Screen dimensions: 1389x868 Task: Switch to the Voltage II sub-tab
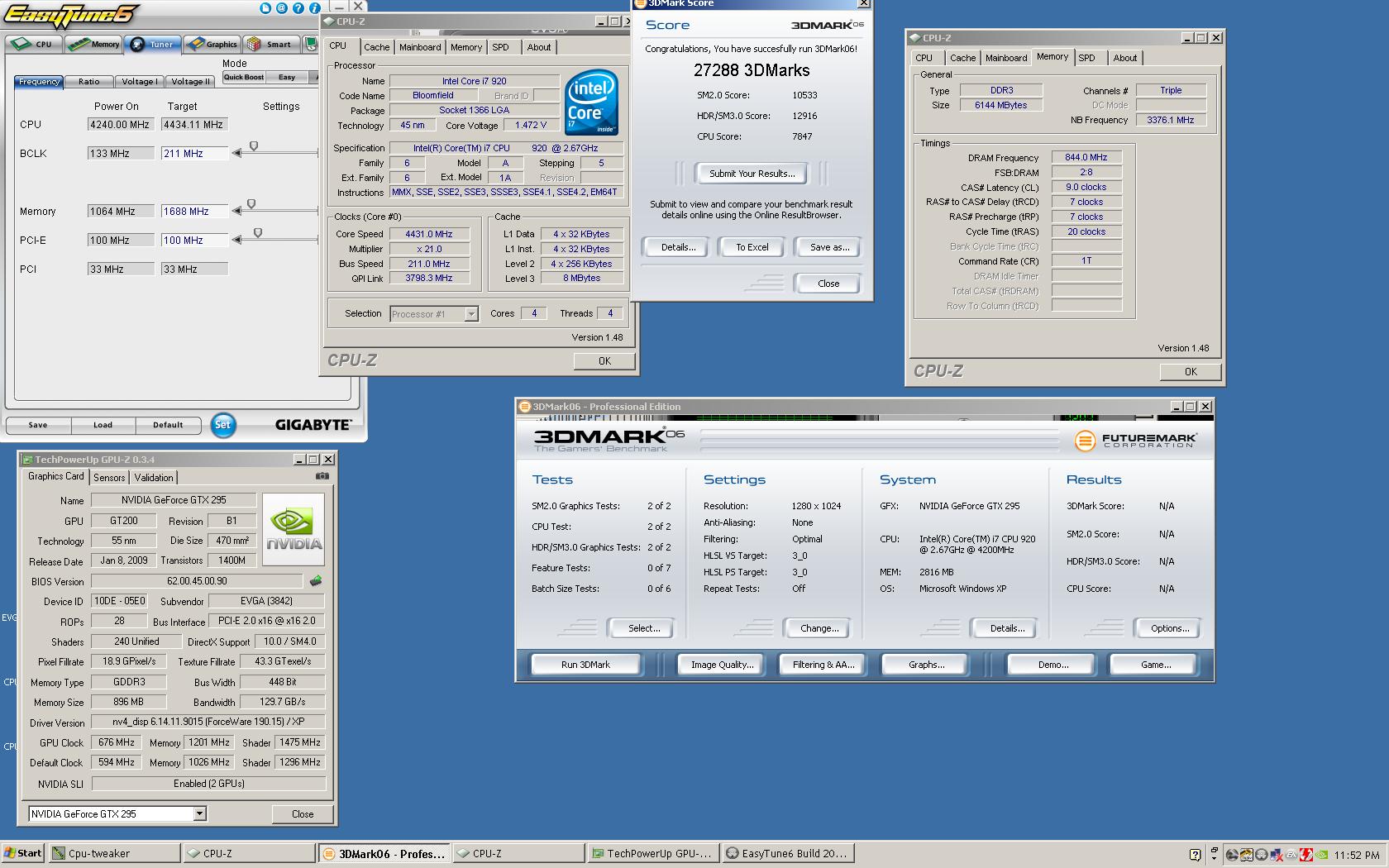click(190, 82)
